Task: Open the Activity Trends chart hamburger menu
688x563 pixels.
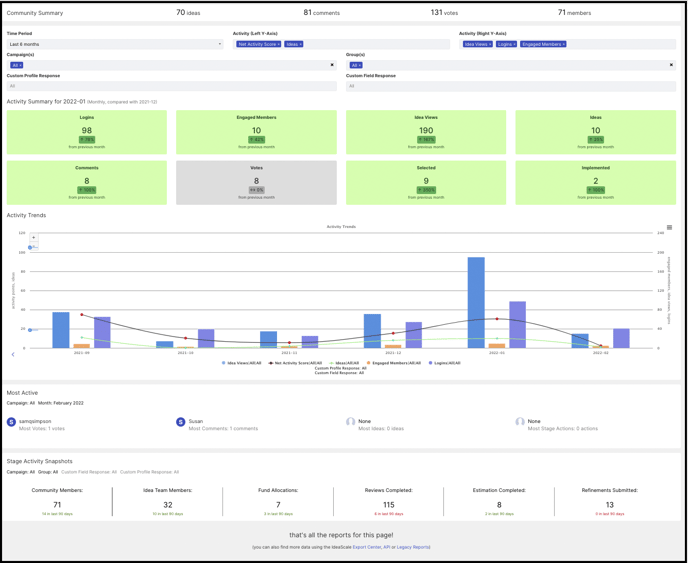Action: pos(669,227)
